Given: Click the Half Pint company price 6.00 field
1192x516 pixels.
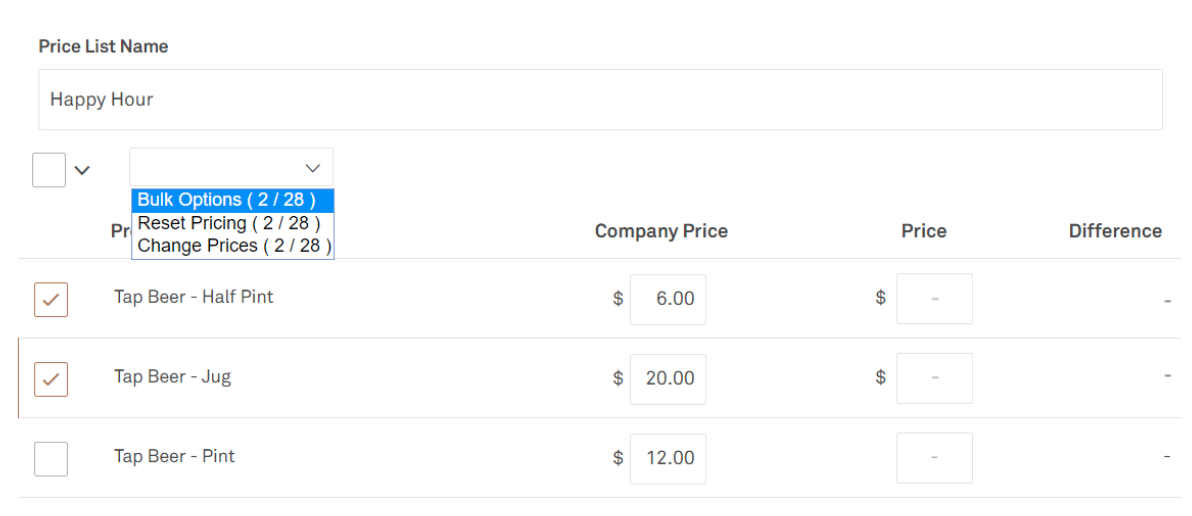Looking at the screenshot, I should [x=668, y=299].
